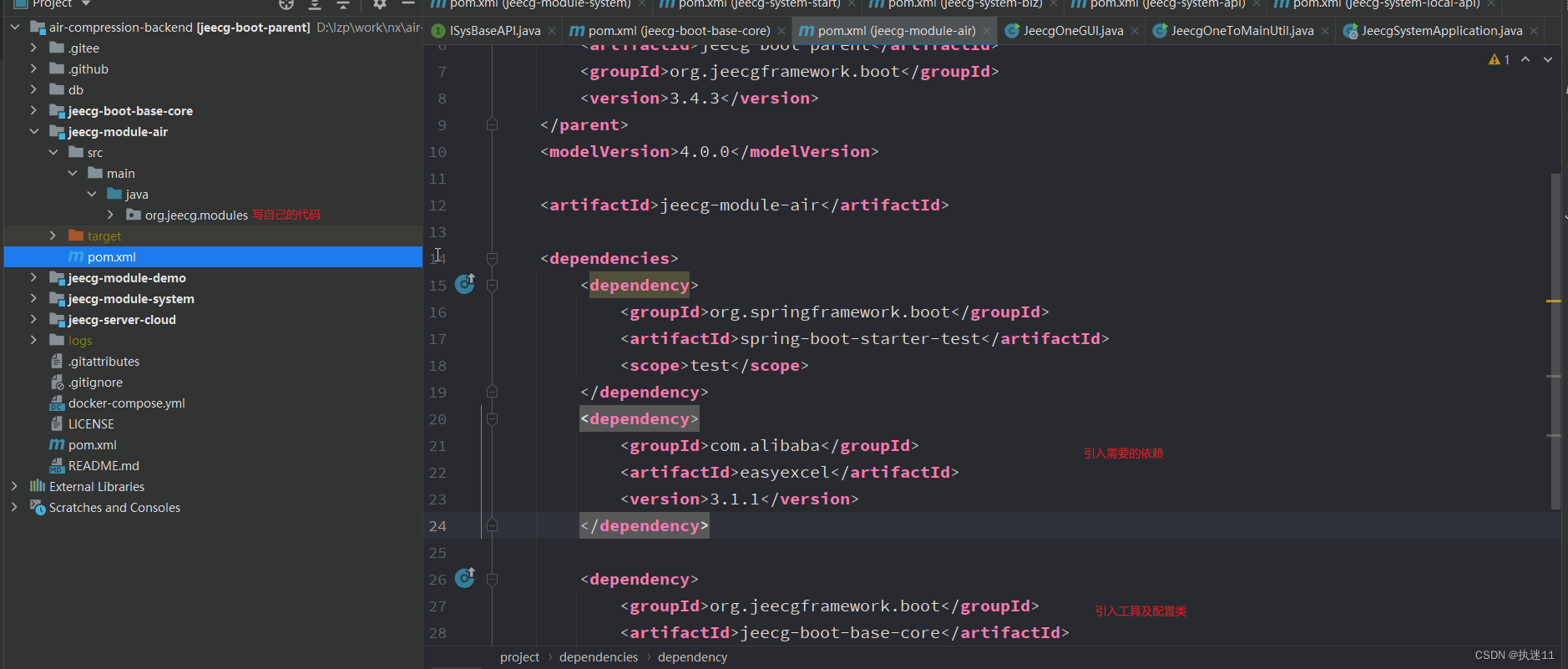Screen dimensions: 1568x669
Task: Close the JeecgOneToMainUtil.java tab
Action: [1325, 31]
